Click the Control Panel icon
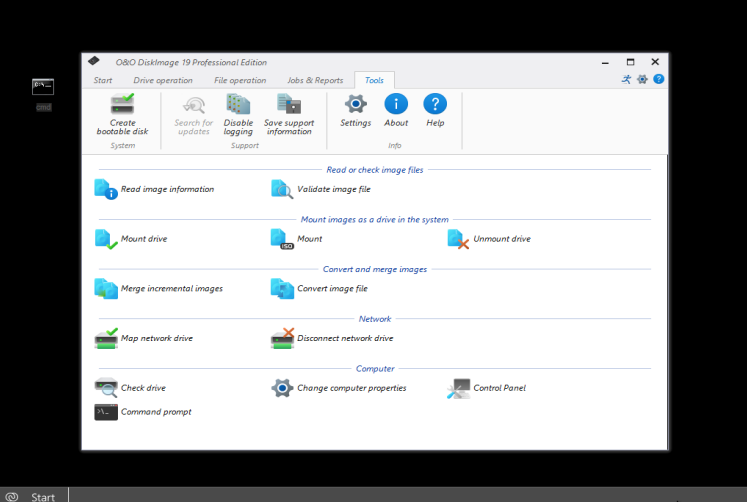Image resolution: width=747 pixels, height=502 pixels. (458, 388)
